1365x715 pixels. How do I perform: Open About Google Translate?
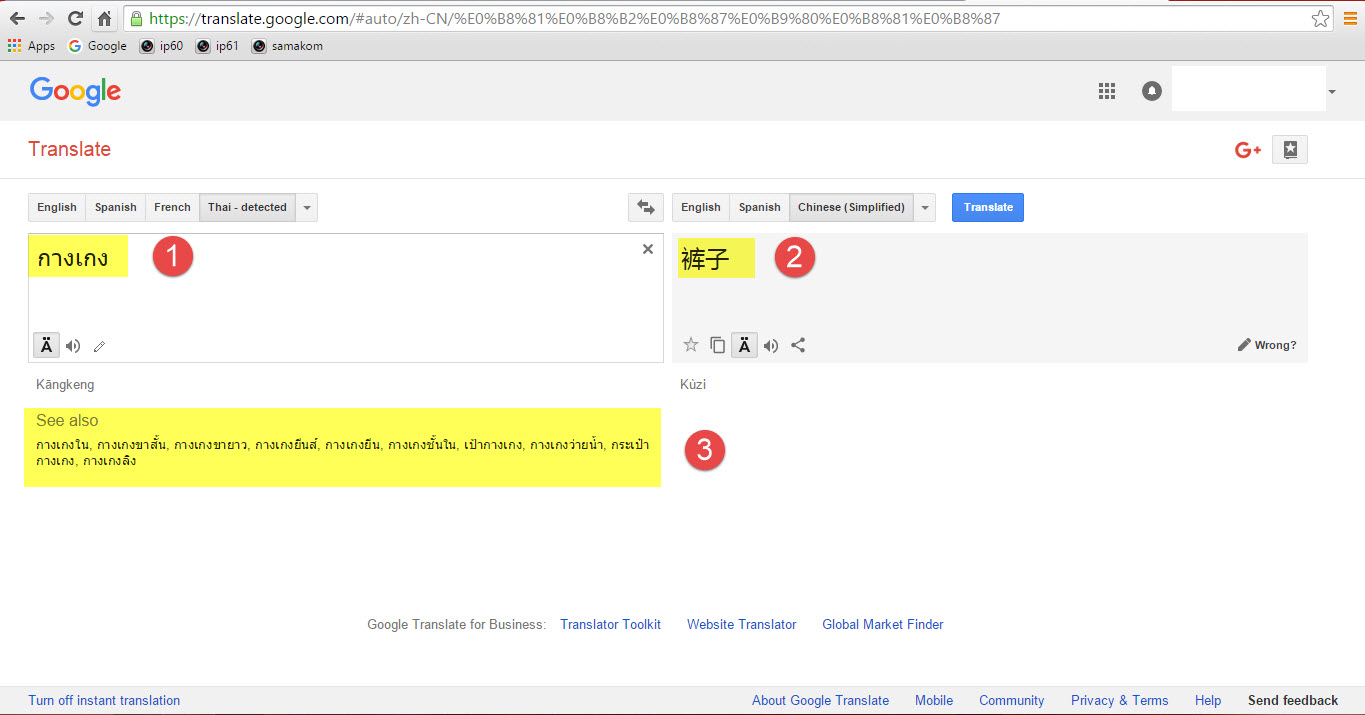[x=820, y=700]
